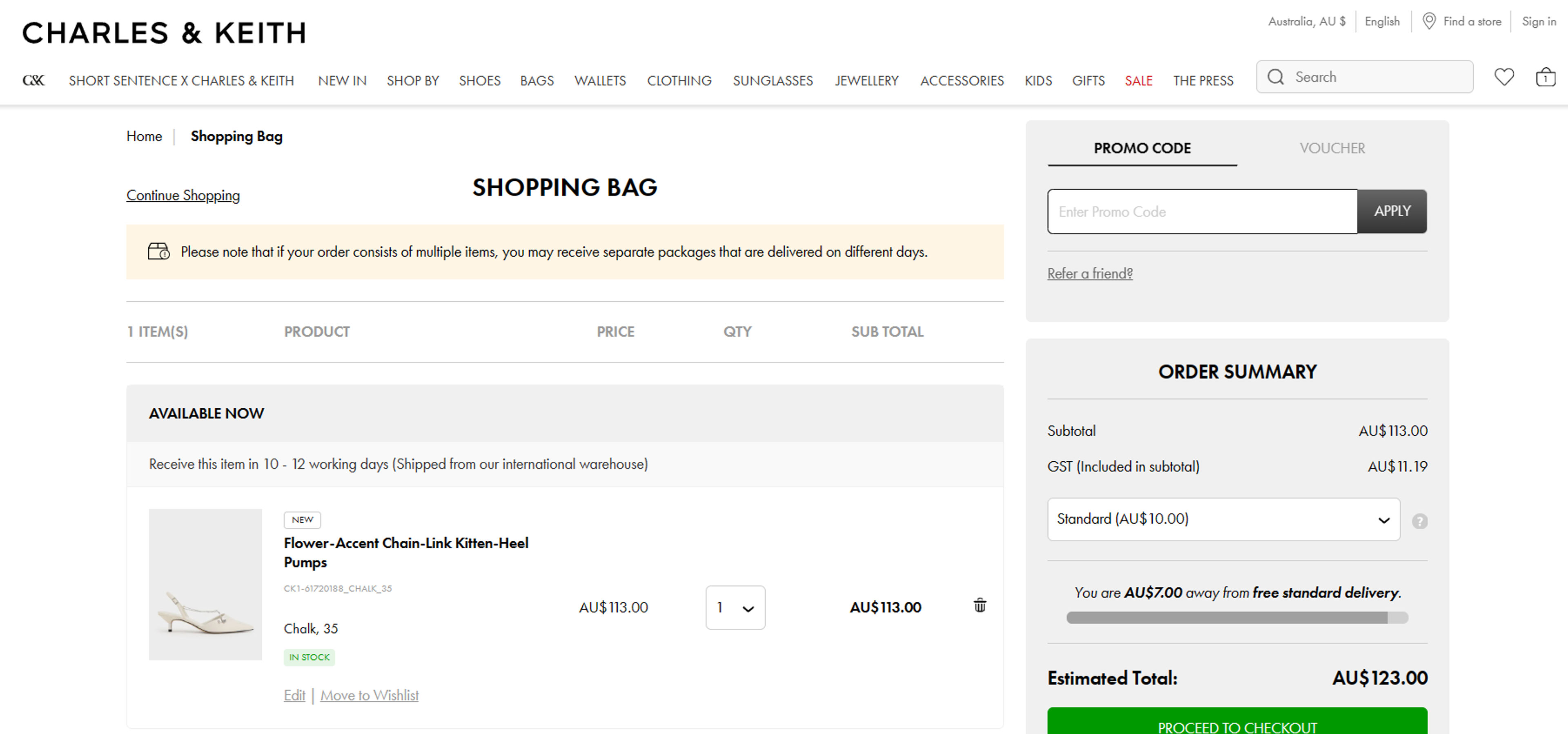Open the SHOES menu
This screenshot has width=1568, height=734.
pyautogui.click(x=480, y=80)
